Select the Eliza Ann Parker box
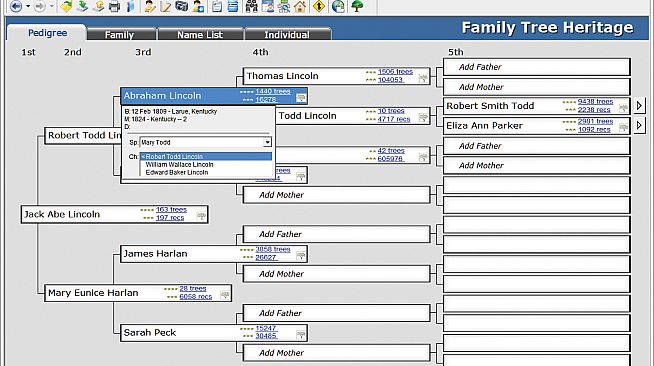 536,125
